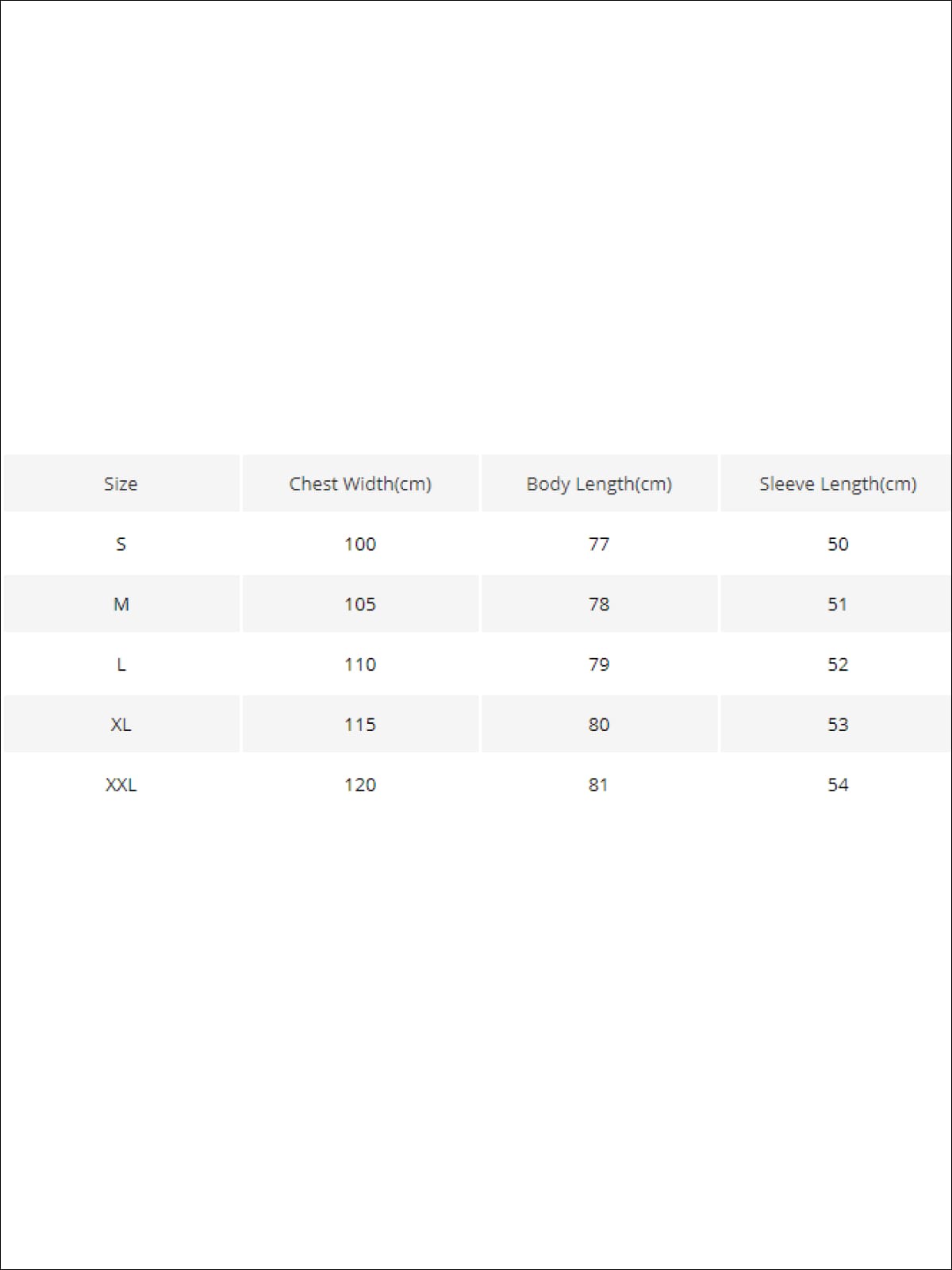Select the Sleeve Length(cm) header cell
The width and height of the screenshot is (952, 1270).
pos(838,483)
